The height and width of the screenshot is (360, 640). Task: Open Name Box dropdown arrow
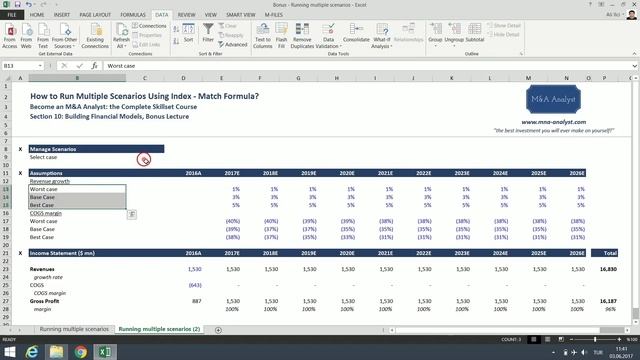pyautogui.click(x=40, y=66)
